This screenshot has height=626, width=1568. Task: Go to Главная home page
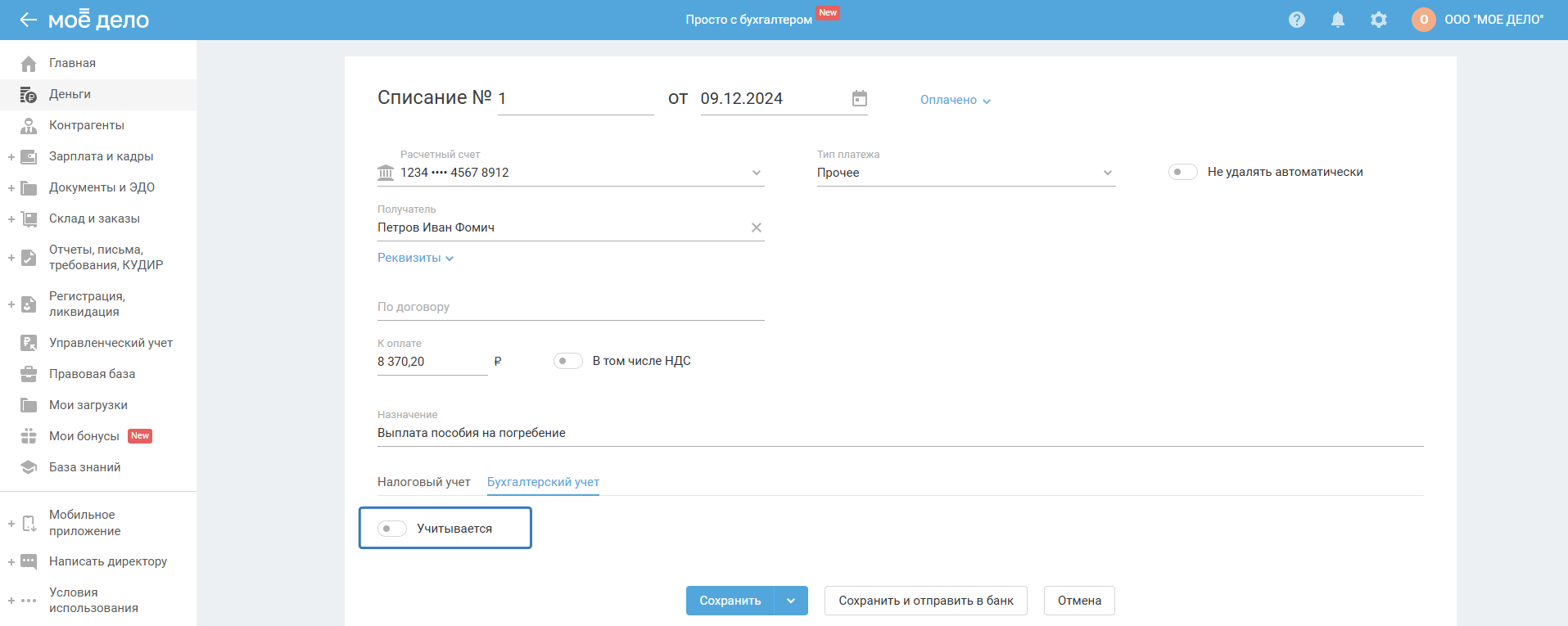[x=72, y=63]
